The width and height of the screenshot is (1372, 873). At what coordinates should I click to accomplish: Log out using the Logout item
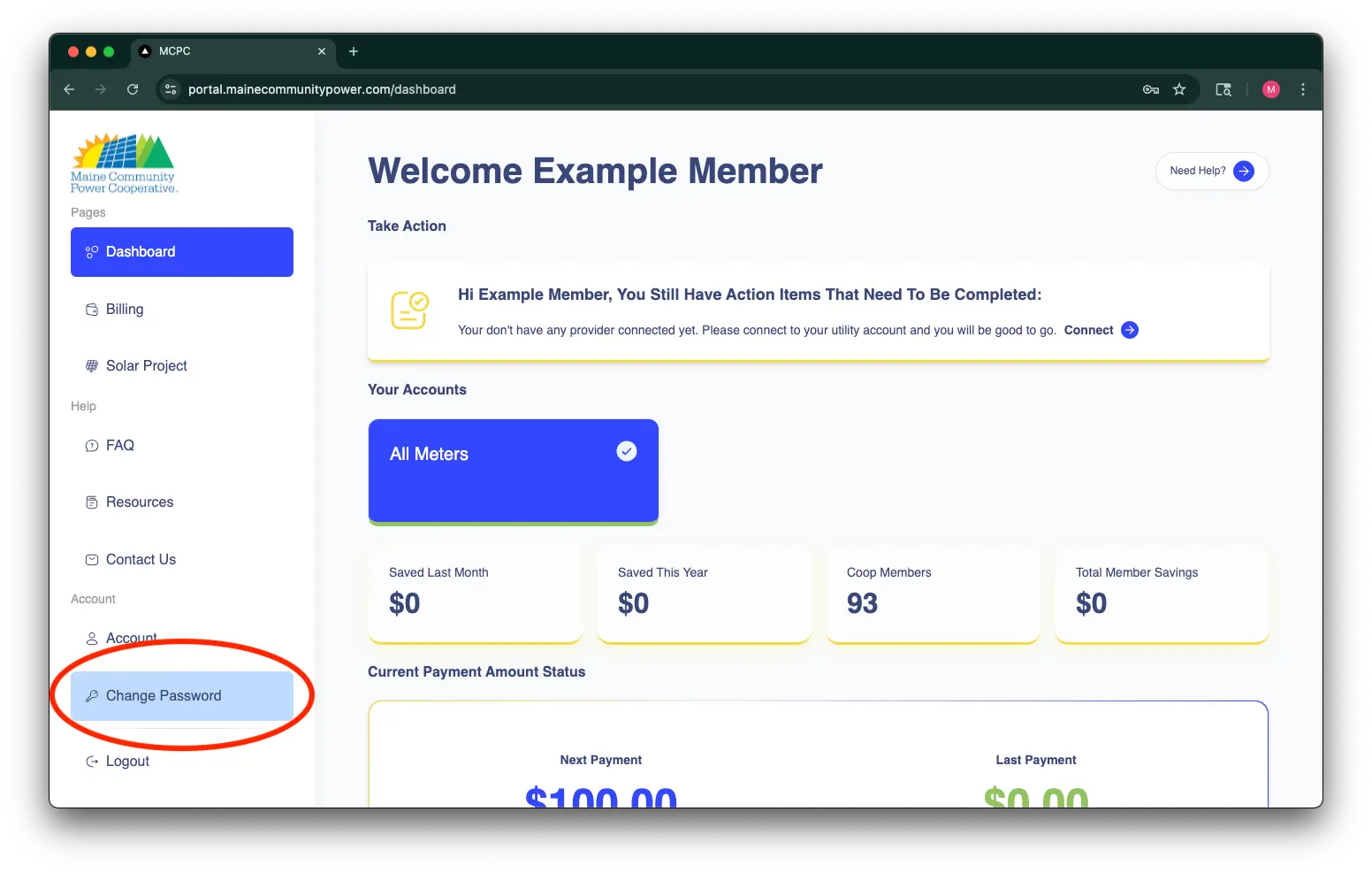(x=182, y=762)
